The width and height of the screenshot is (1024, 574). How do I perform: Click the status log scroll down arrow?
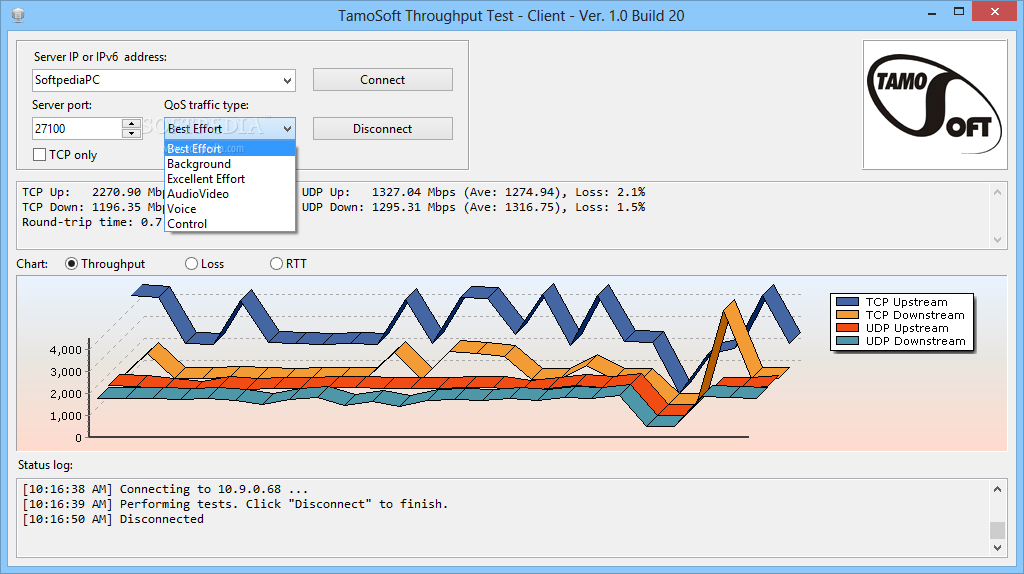tap(997, 548)
